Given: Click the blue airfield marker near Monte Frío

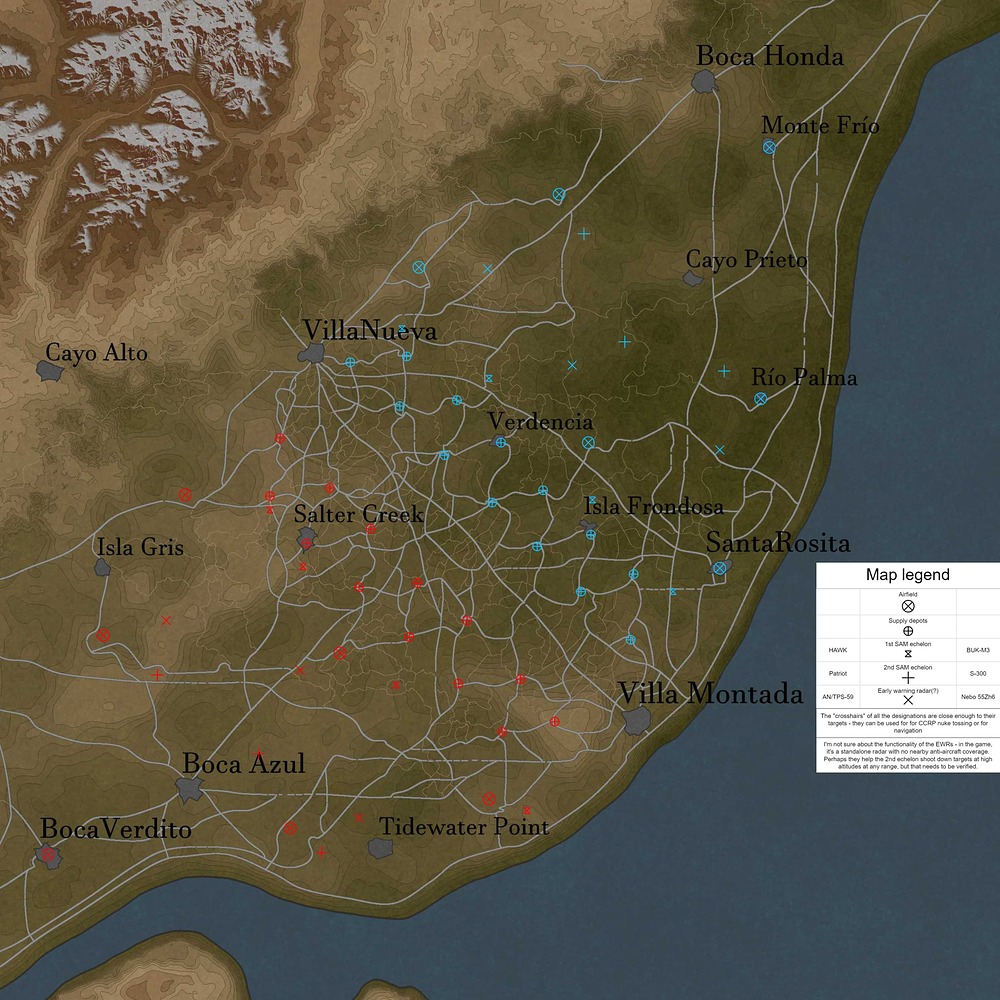Looking at the screenshot, I should click(x=768, y=147).
